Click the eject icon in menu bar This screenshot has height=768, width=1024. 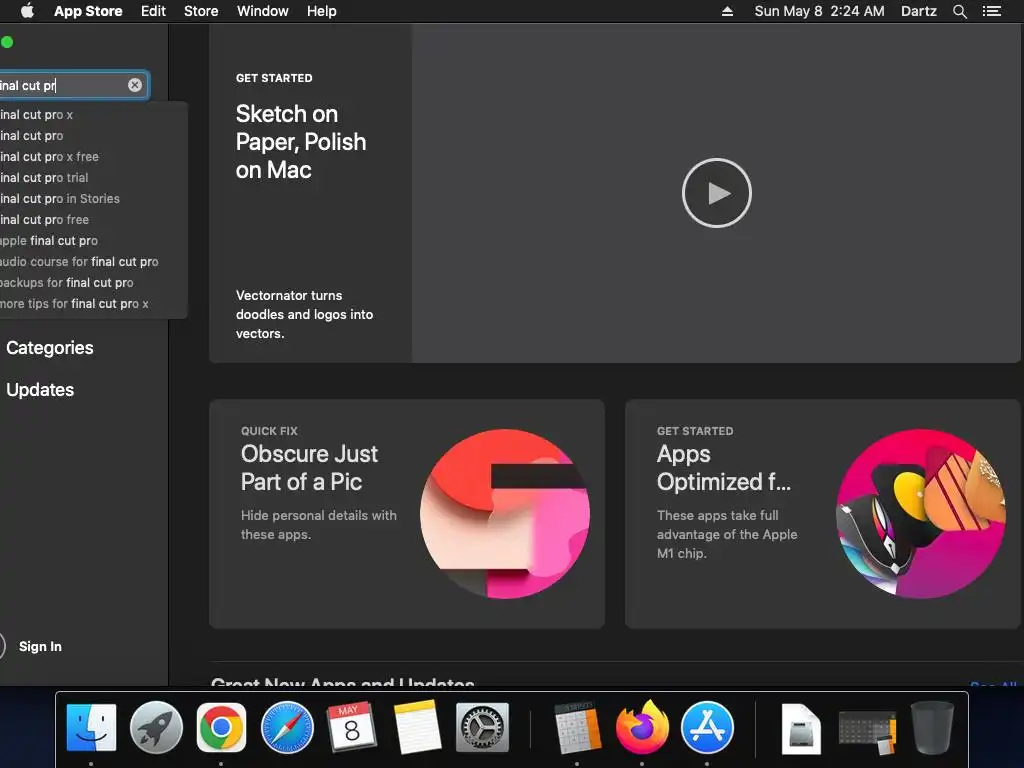coord(727,11)
